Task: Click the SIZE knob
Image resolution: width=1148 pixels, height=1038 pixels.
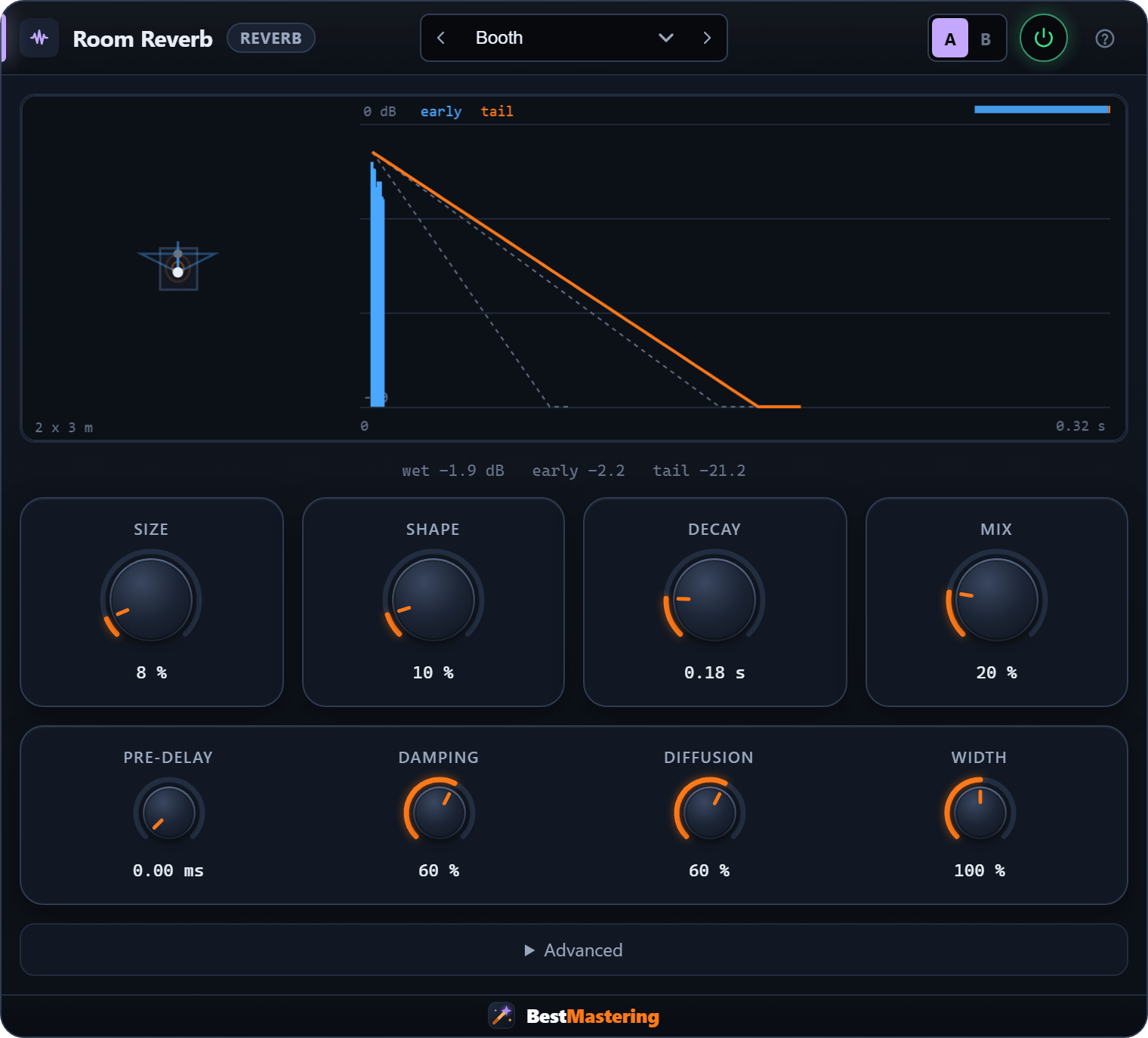Action: [x=151, y=600]
